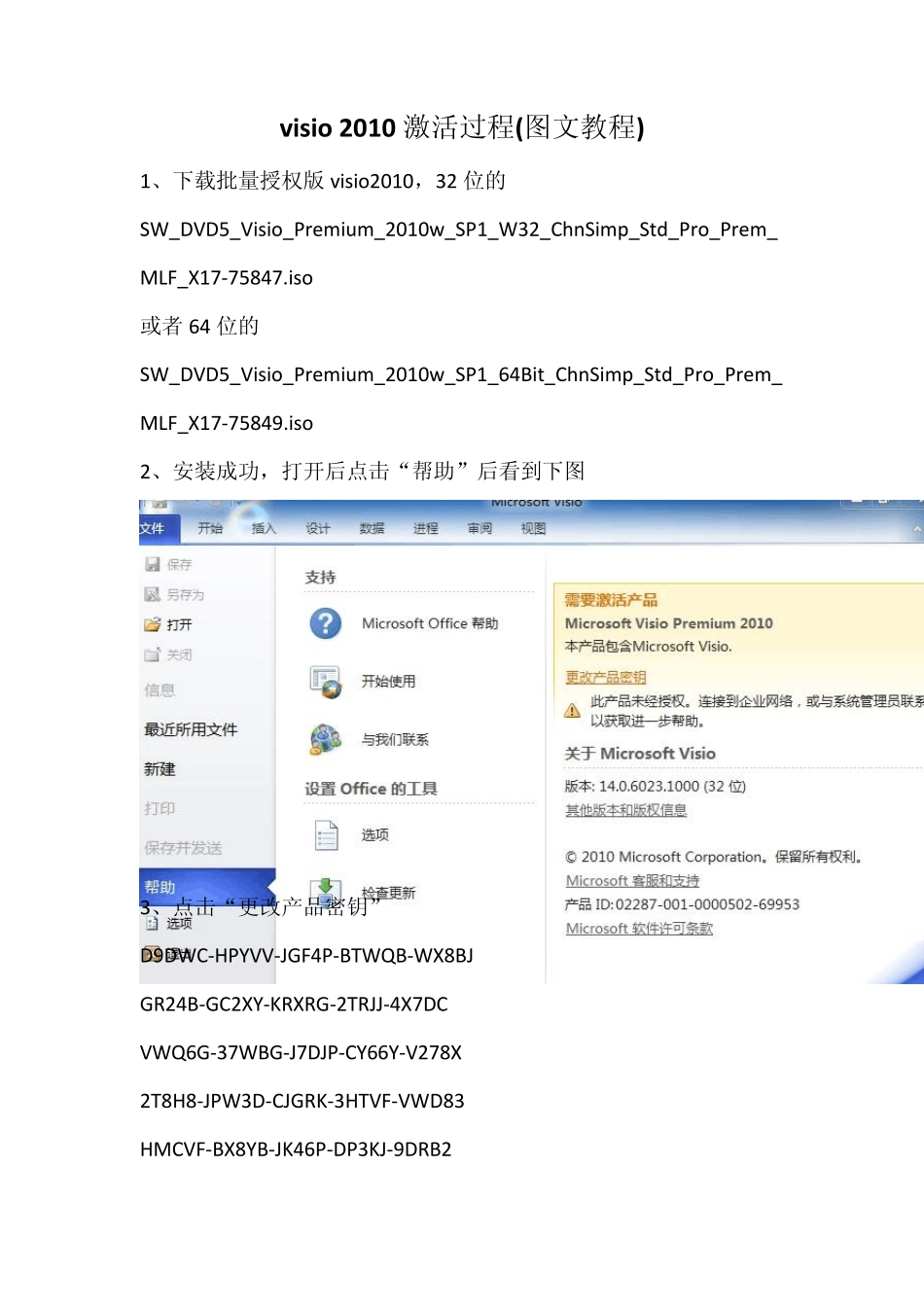Screen dimensions: 924x1307
Task: Open the Microsoft Office 帮助 label
Action: pyautogui.click(x=430, y=623)
